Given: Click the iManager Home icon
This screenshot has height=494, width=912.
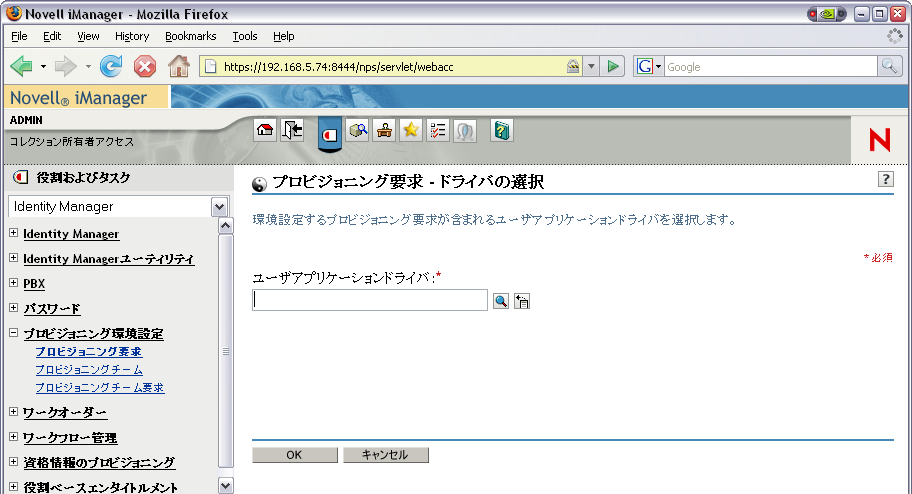Looking at the screenshot, I should [x=265, y=130].
